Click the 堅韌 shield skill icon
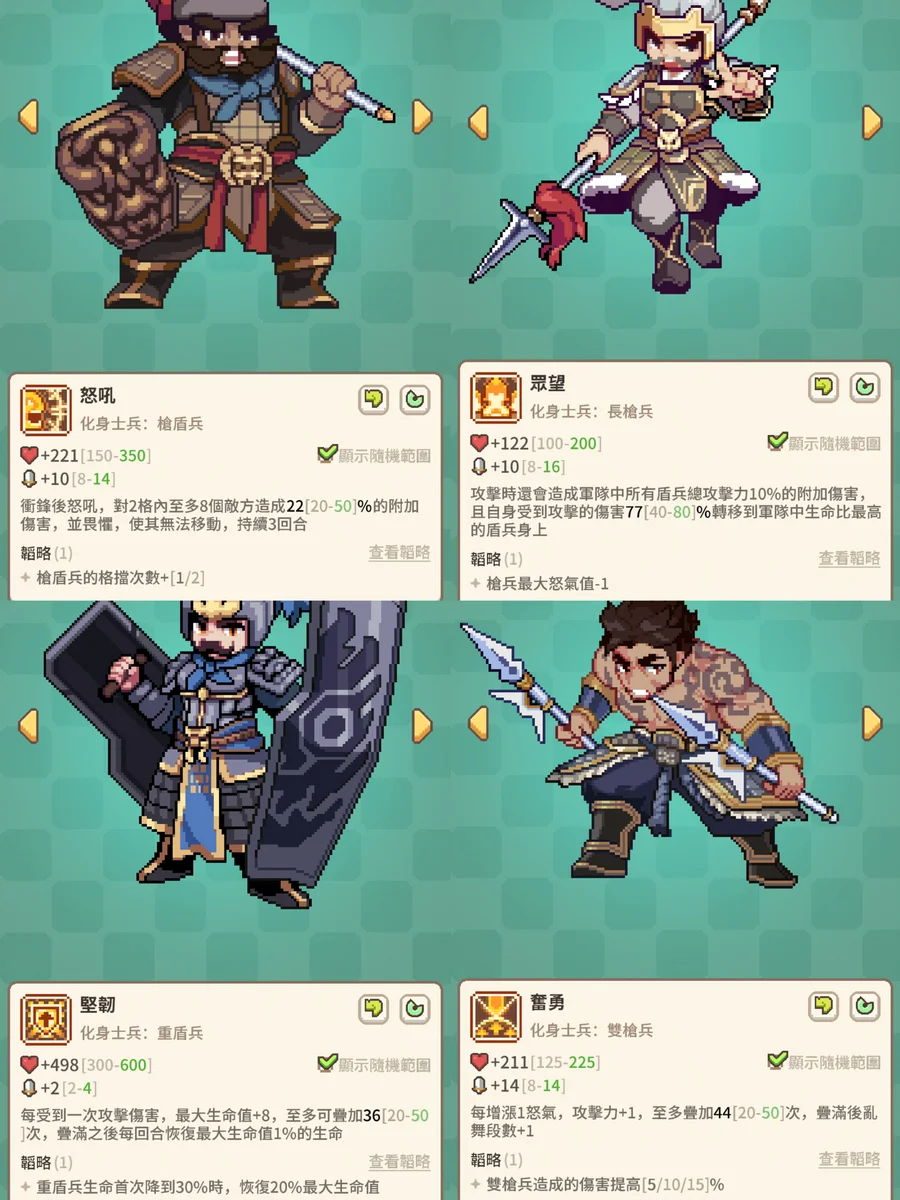The image size is (900, 1200). [45, 1019]
